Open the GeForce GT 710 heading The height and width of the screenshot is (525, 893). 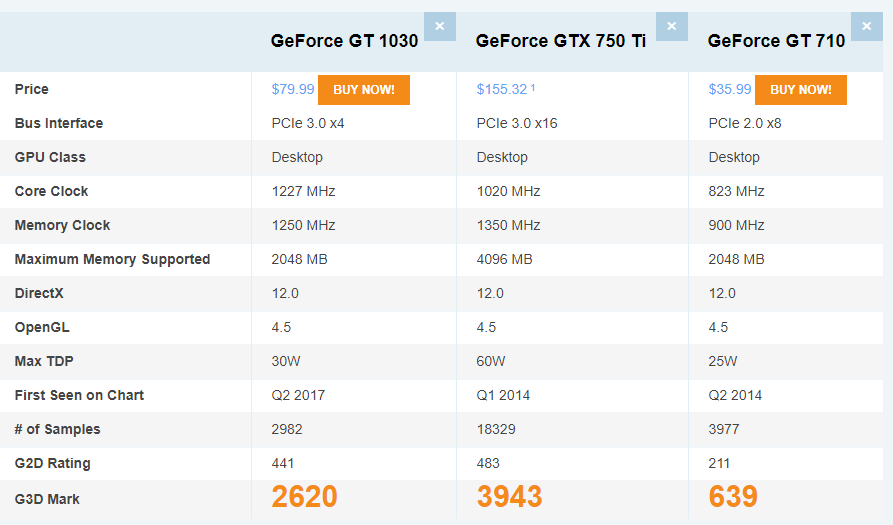coord(776,41)
